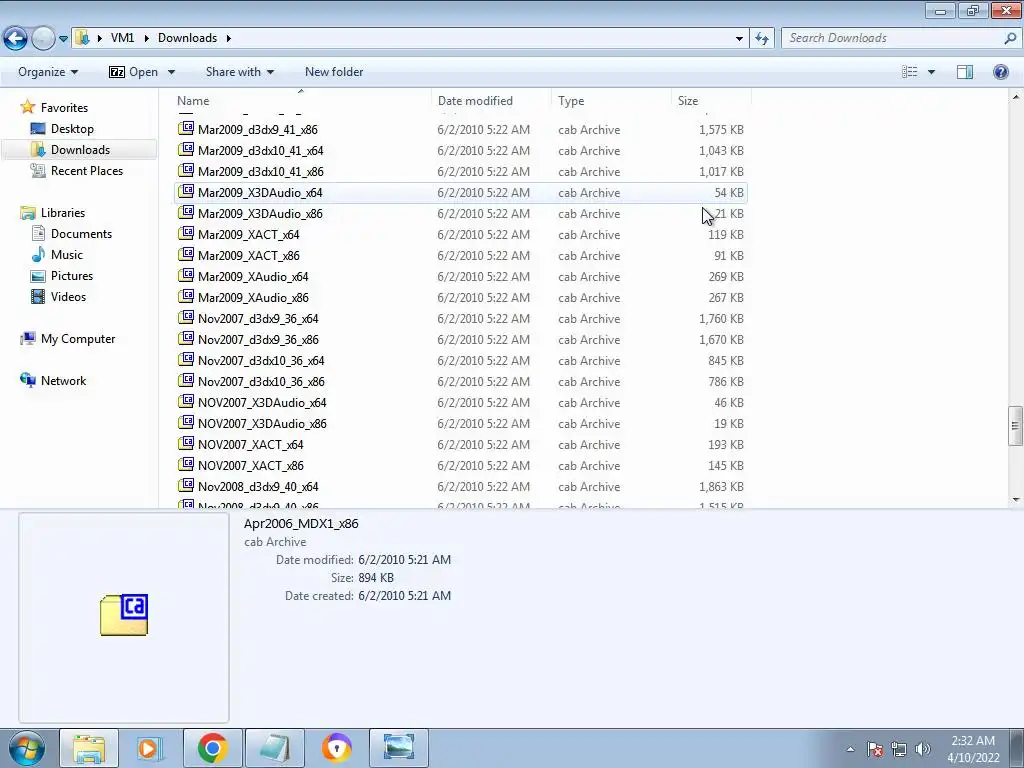Click the volume speaker tray icon
The height and width of the screenshot is (768, 1024).
(x=922, y=749)
